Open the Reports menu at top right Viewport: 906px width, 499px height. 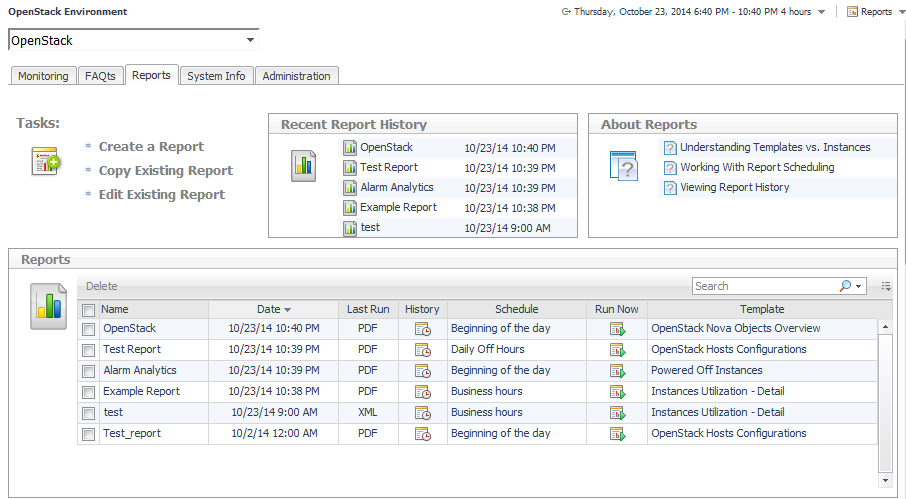click(x=869, y=12)
